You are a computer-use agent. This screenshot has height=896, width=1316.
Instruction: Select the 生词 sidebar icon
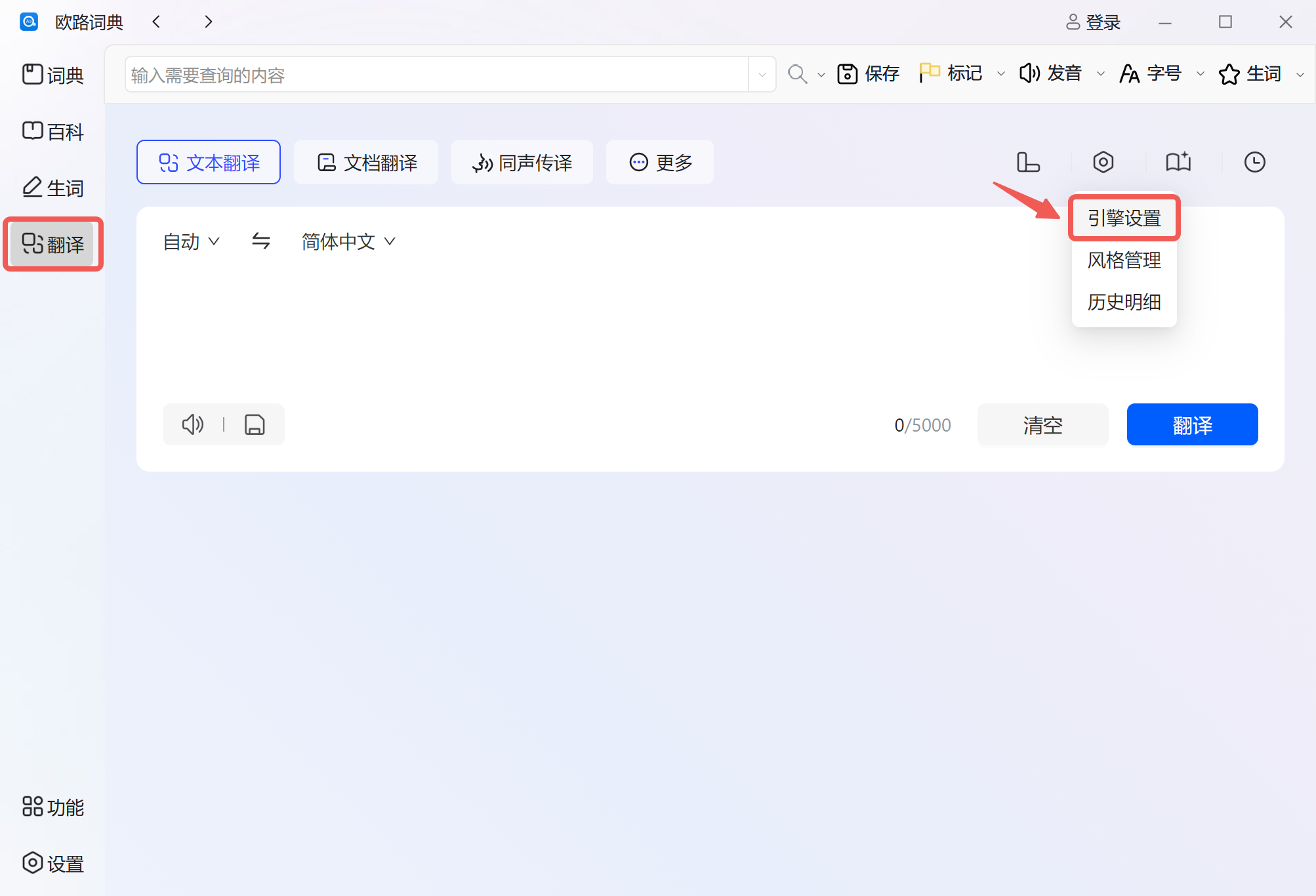tap(52, 188)
